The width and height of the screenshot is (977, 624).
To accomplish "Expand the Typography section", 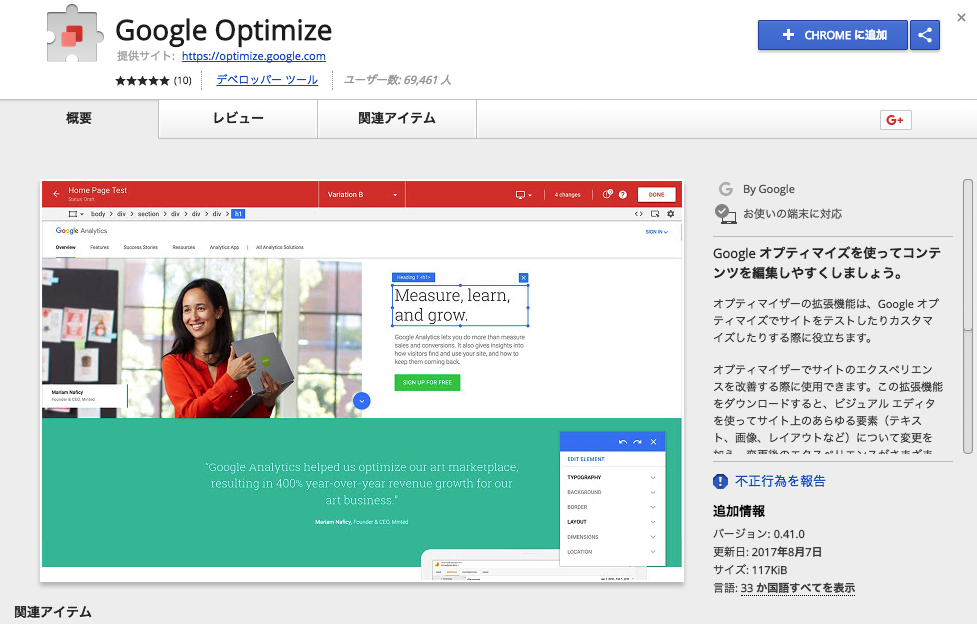I will (611, 478).
